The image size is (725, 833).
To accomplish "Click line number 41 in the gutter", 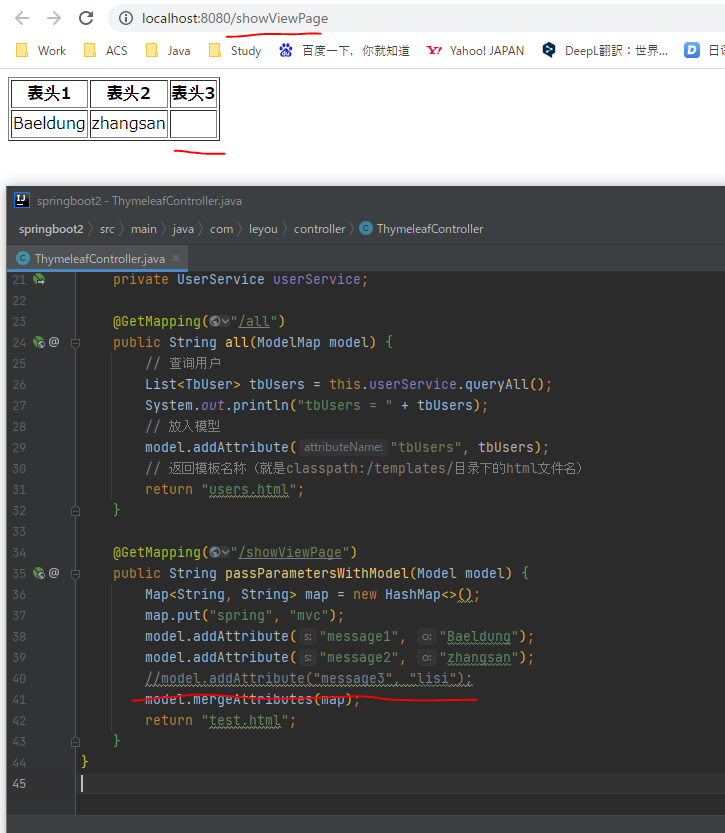I will click(19, 700).
